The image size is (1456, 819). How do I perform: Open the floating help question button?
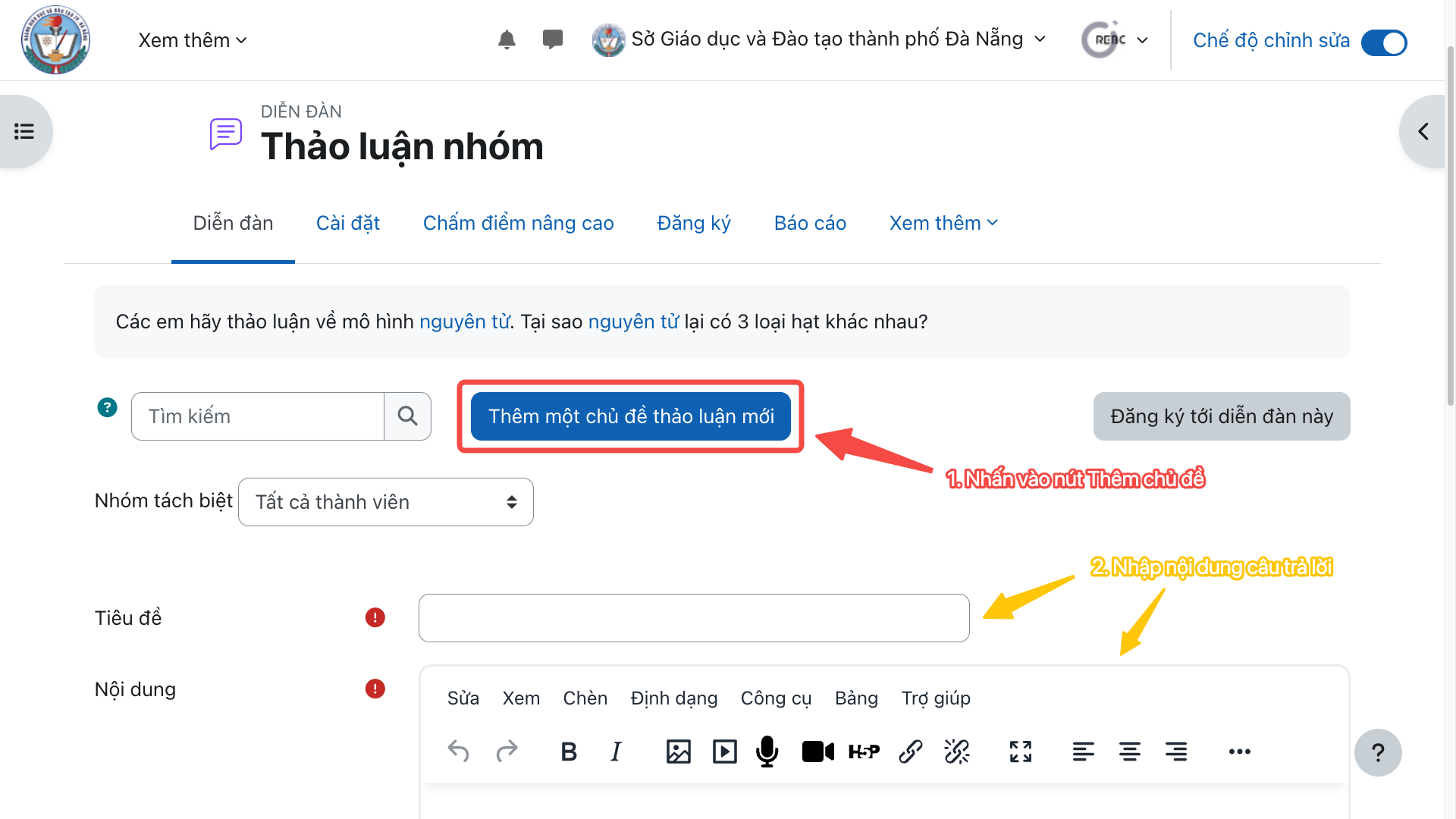[1378, 752]
